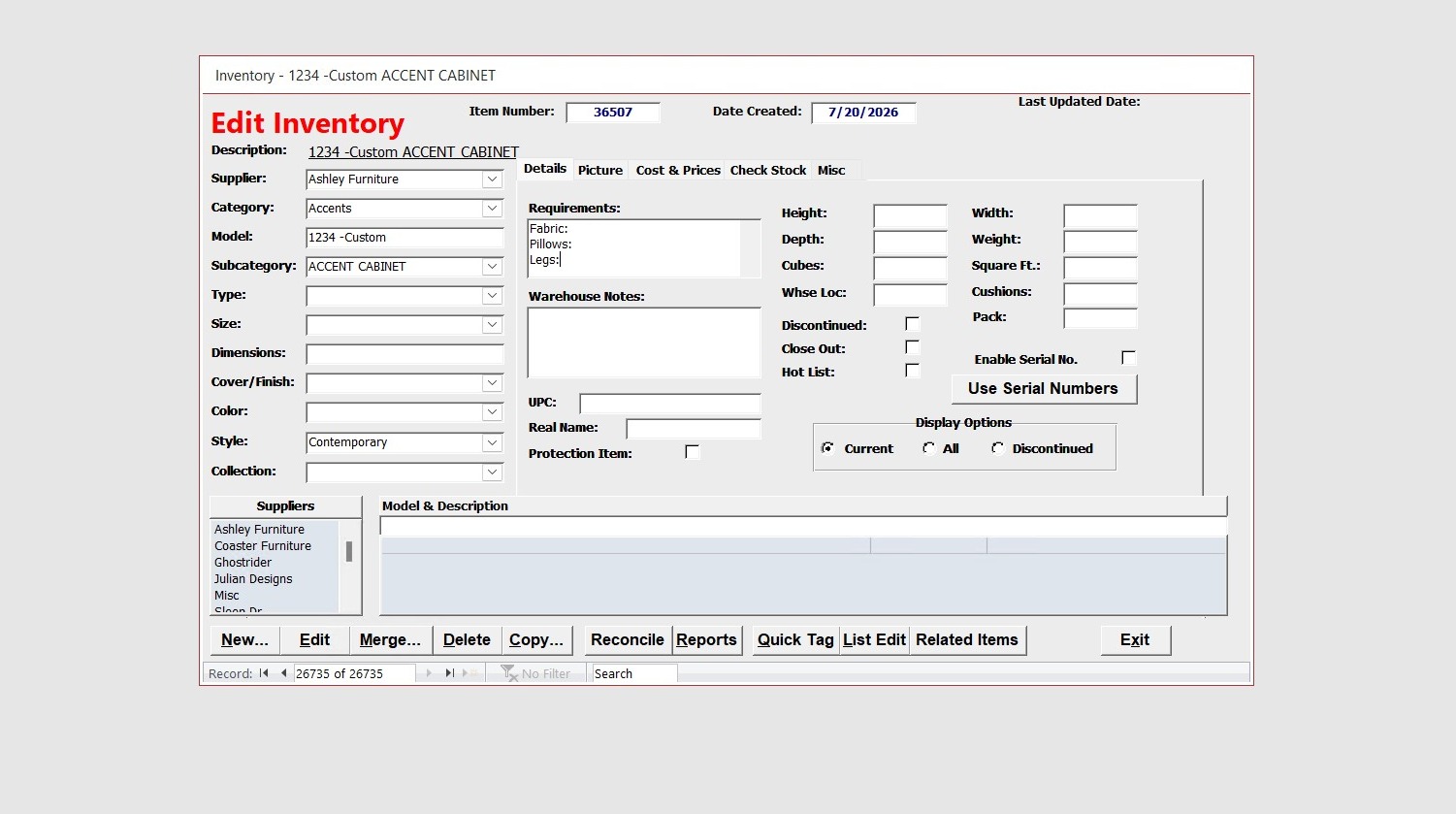Click the Warehouse Notes text area
This screenshot has width=1456, height=814.
point(644,342)
